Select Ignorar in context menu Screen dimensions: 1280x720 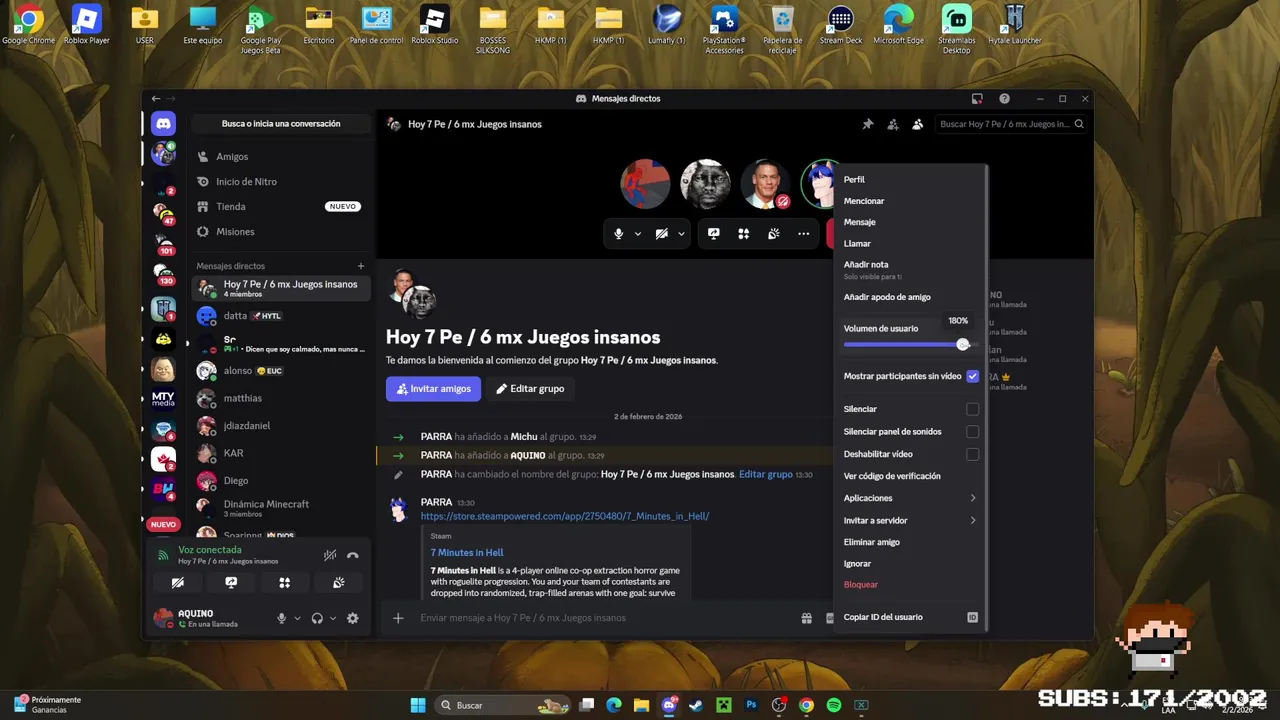[910, 564]
